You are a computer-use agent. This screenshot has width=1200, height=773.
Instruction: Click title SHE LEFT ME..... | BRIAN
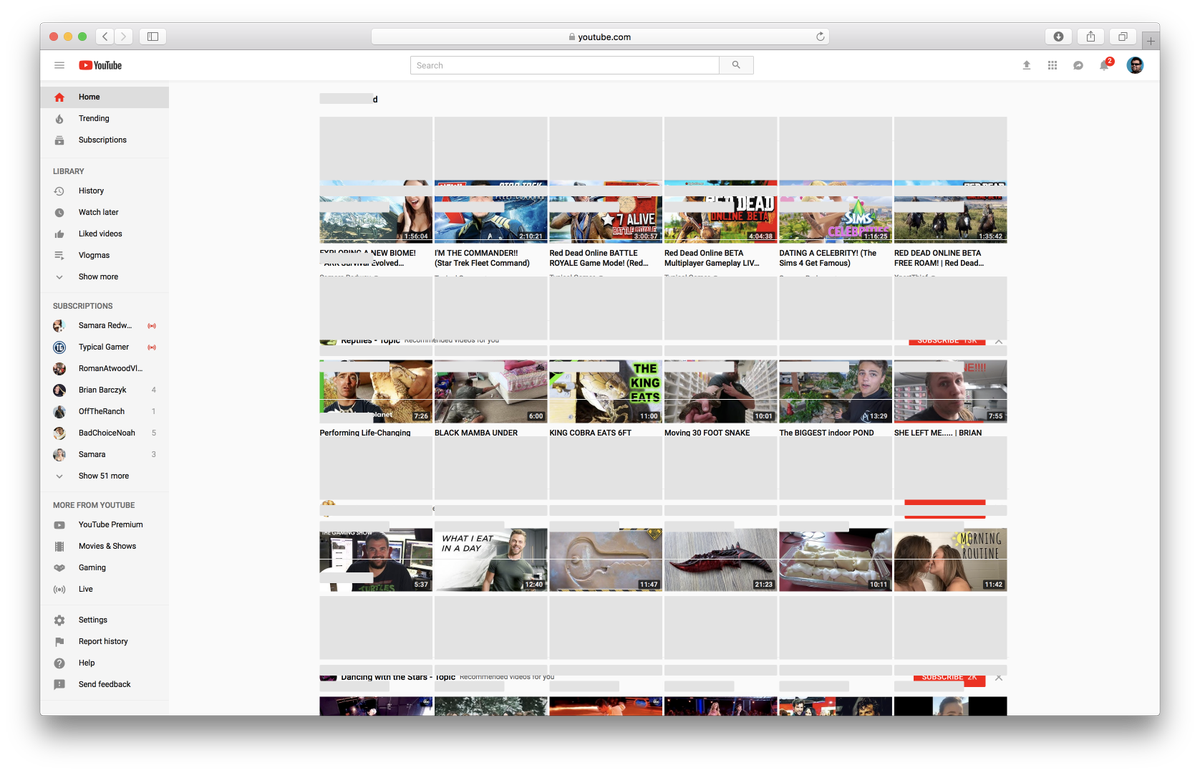(x=938, y=433)
